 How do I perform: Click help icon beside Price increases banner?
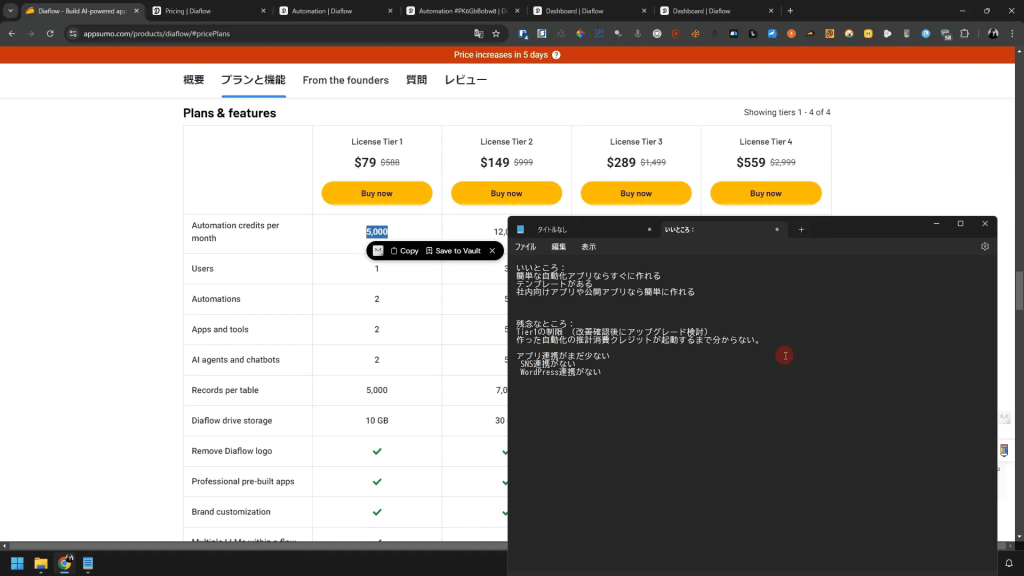556,55
